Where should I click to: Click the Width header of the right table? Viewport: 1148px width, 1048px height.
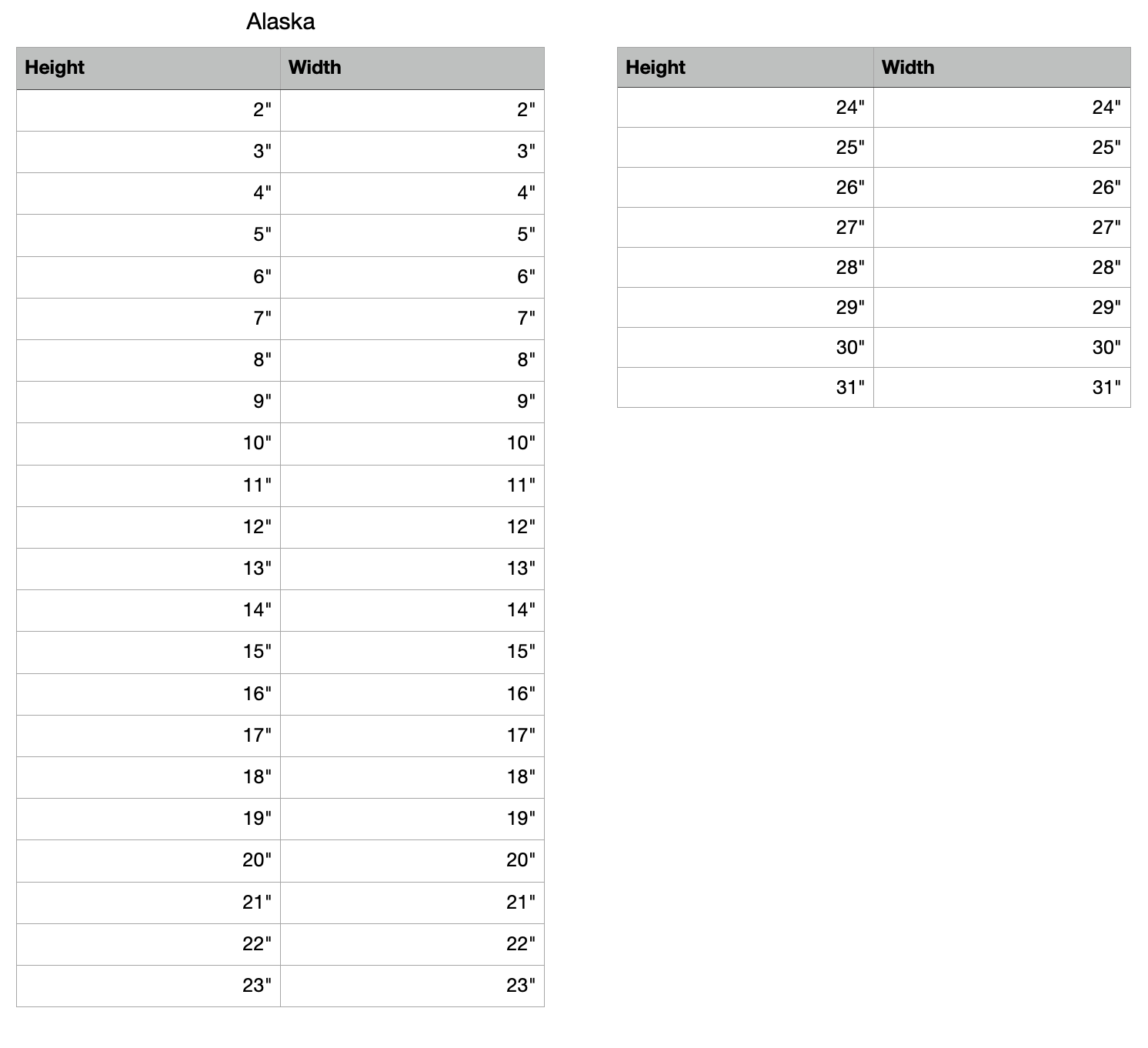pos(1001,68)
